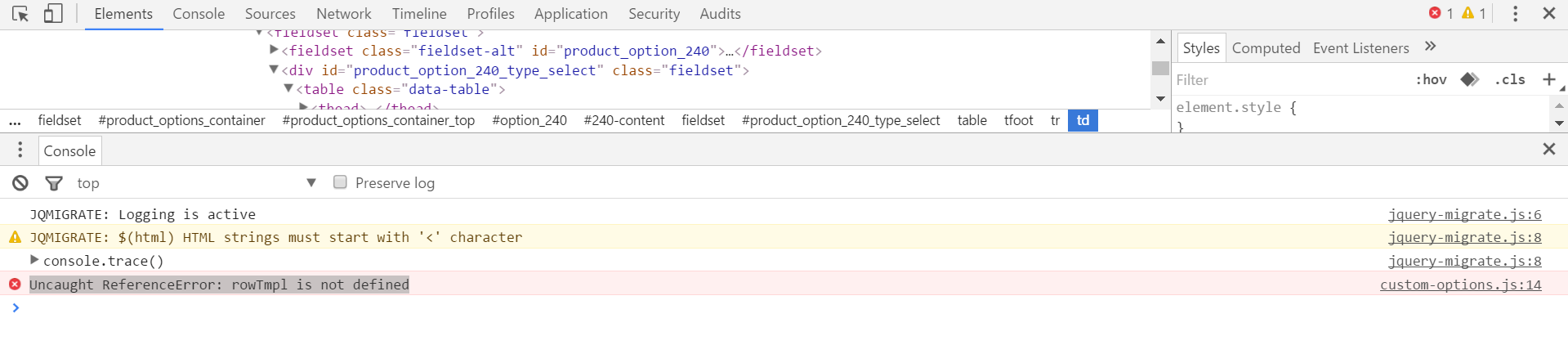The width and height of the screenshot is (1568, 363).
Task: Open the console drawer three-dot menu
Action: pyautogui.click(x=20, y=150)
